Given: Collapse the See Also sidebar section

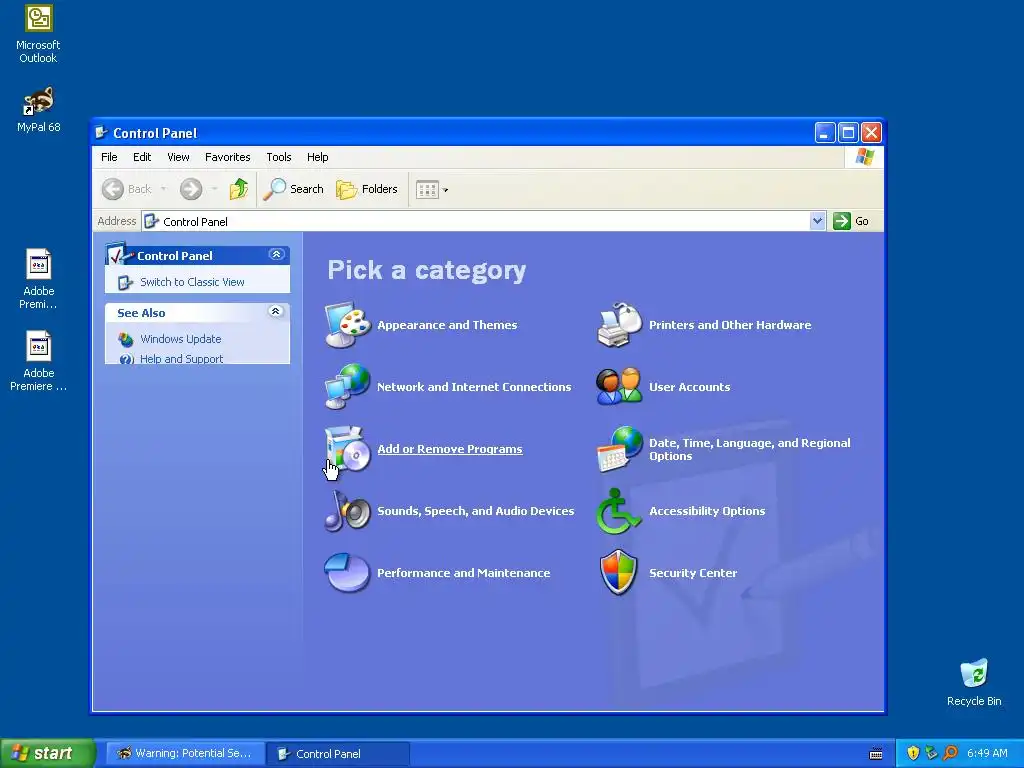Looking at the screenshot, I should [x=276, y=312].
